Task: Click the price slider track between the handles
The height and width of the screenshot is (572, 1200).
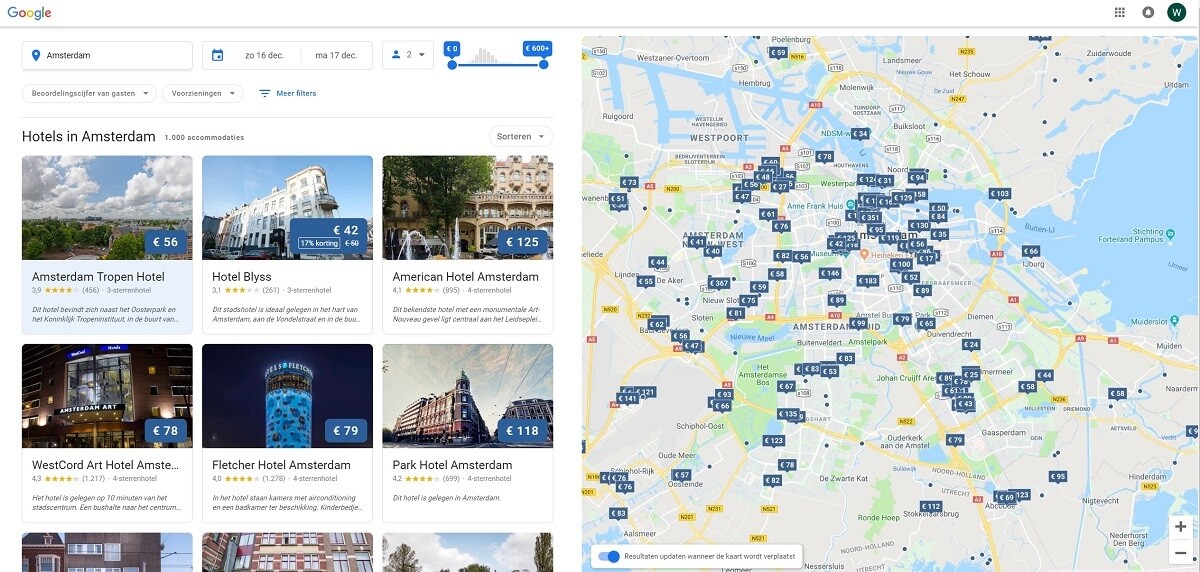Action: tap(498, 64)
